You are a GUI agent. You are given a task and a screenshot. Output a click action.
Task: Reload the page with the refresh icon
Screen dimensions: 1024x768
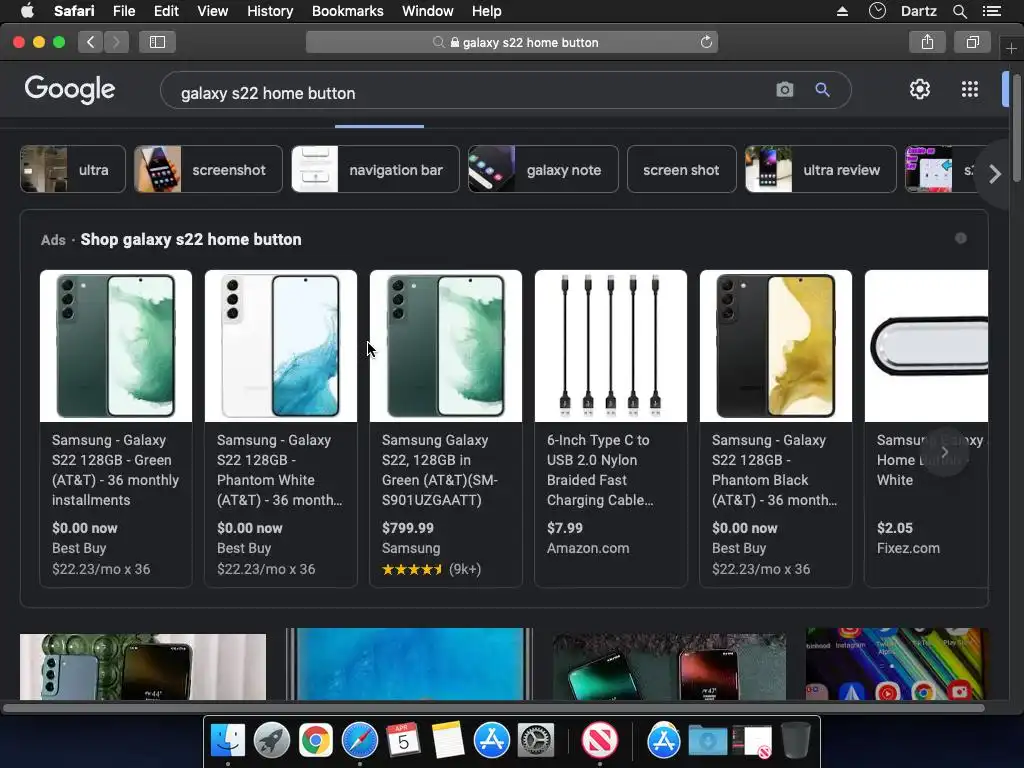[706, 42]
